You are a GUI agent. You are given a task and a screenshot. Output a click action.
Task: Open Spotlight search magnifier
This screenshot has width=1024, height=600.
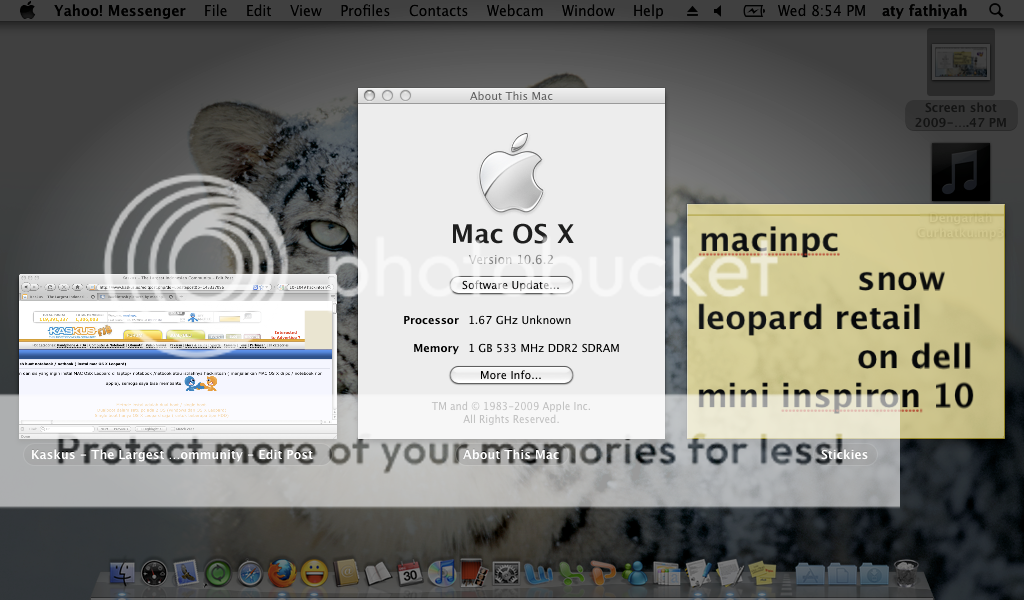[996, 10]
